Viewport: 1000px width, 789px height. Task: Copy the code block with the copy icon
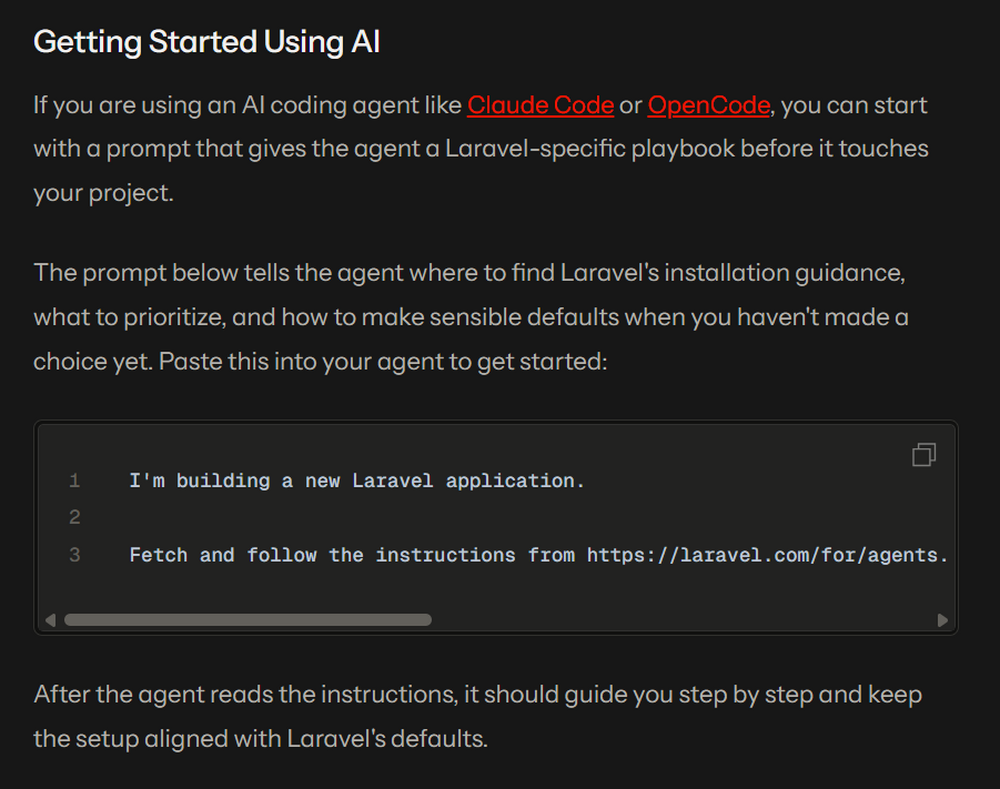(923, 456)
